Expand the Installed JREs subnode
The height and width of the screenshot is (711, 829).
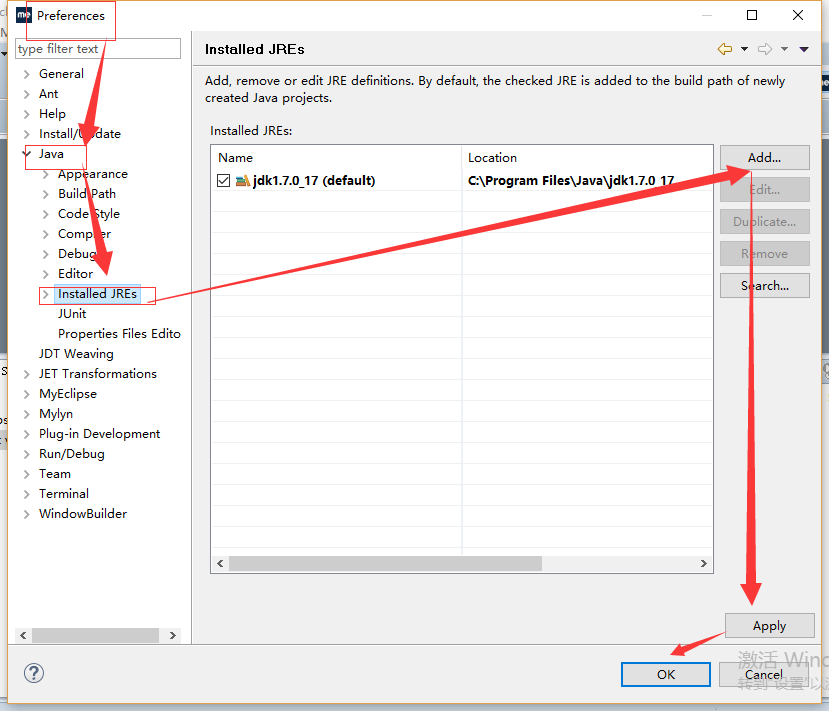coord(45,294)
